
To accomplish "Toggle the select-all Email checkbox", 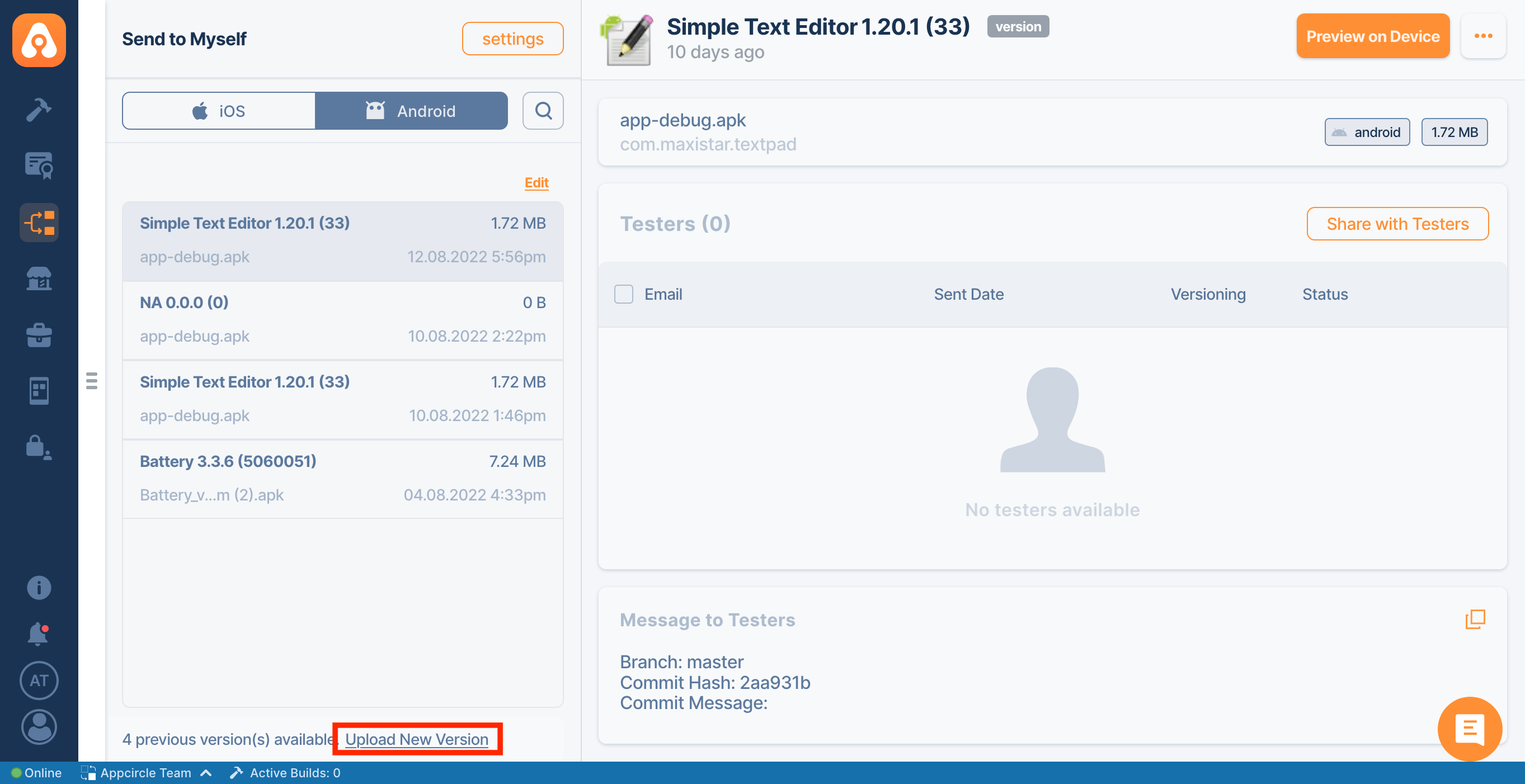I will pos(623,294).
